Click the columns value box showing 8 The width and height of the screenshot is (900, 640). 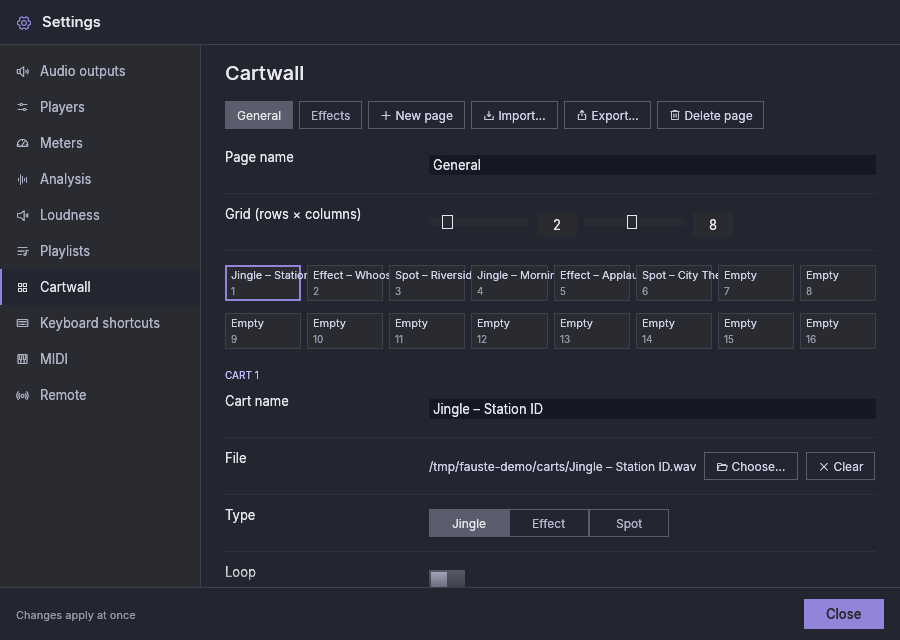(x=713, y=225)
